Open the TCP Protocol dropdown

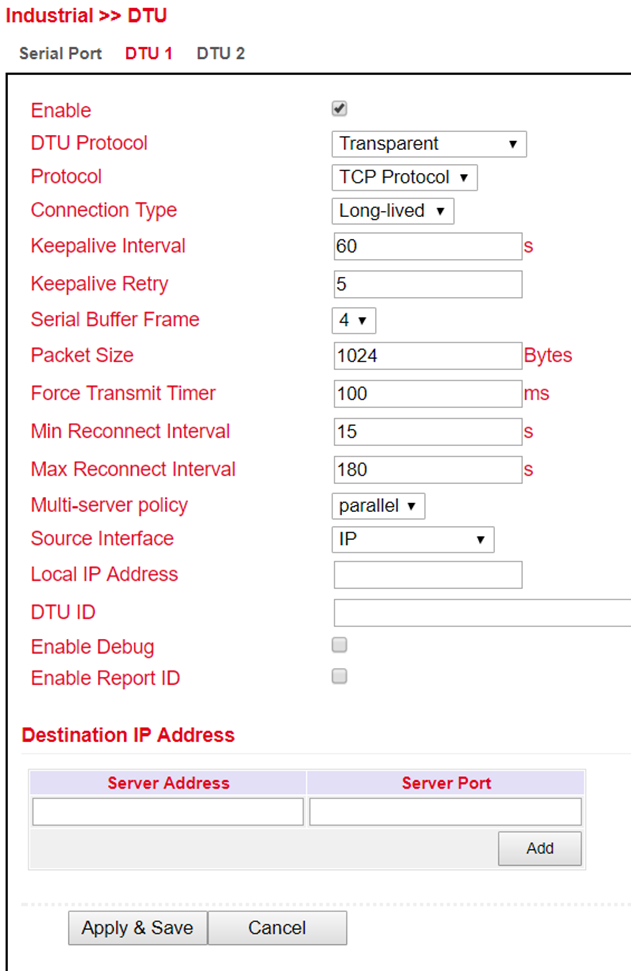(404, 177)
